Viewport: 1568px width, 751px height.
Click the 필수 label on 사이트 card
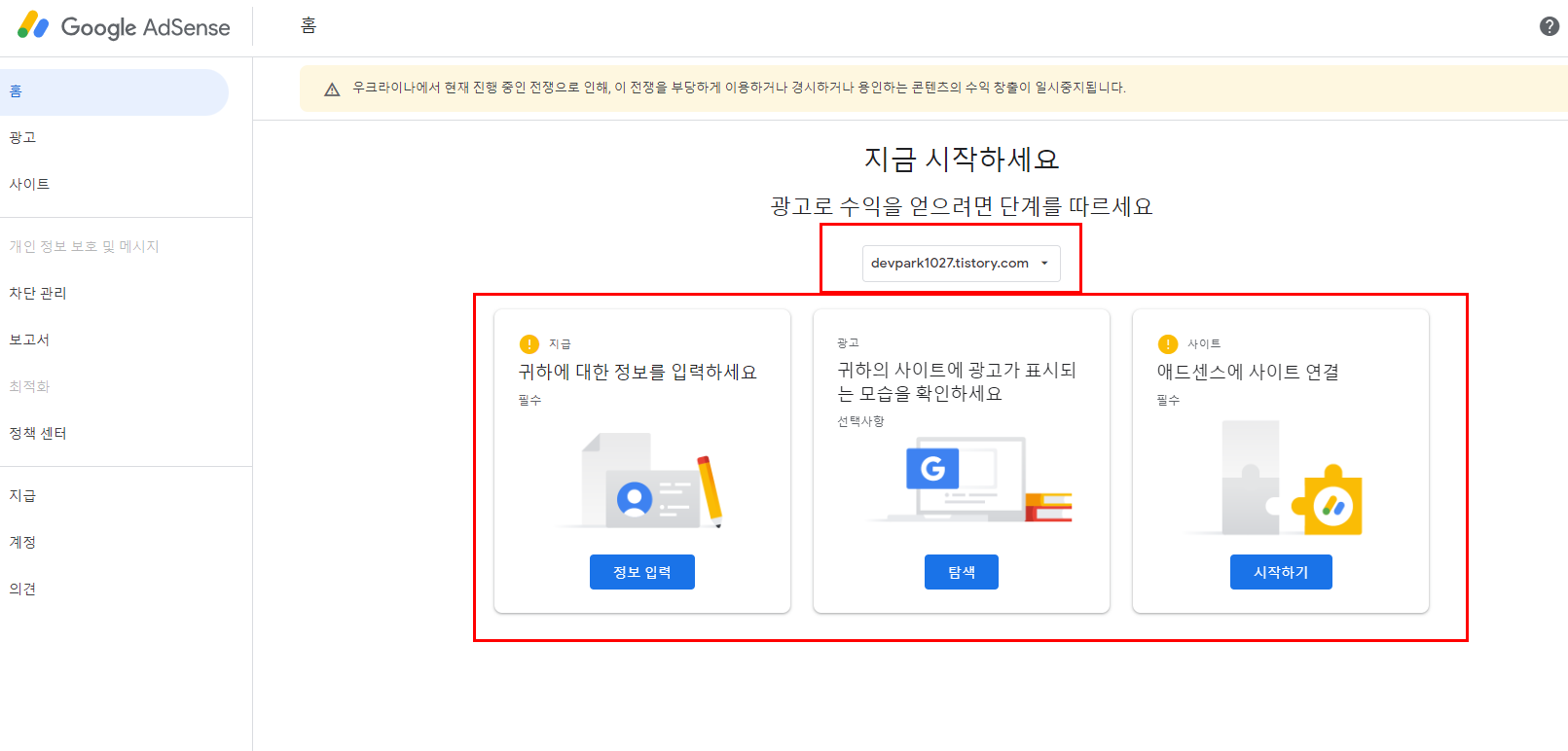pyautogui.click(x=1168, y=400)
